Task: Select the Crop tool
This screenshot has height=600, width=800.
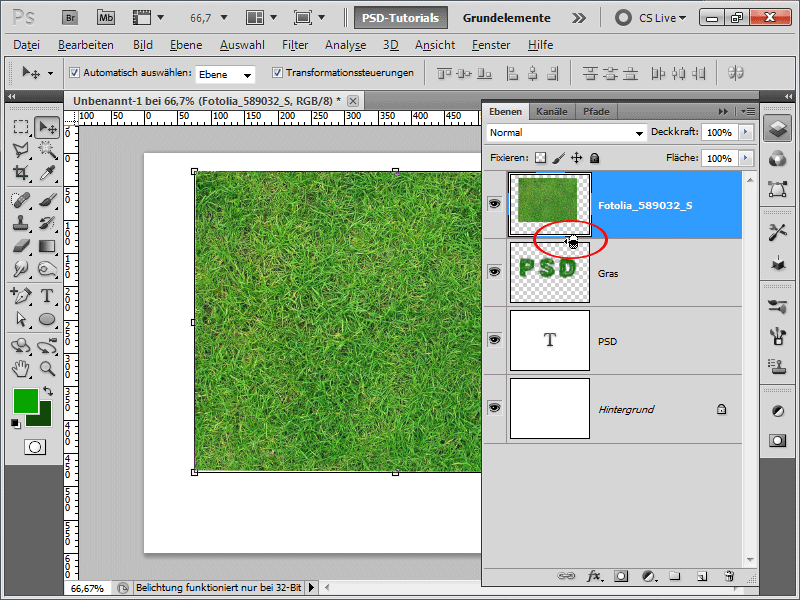Action: pyautogui.click(x=20, y=173)
